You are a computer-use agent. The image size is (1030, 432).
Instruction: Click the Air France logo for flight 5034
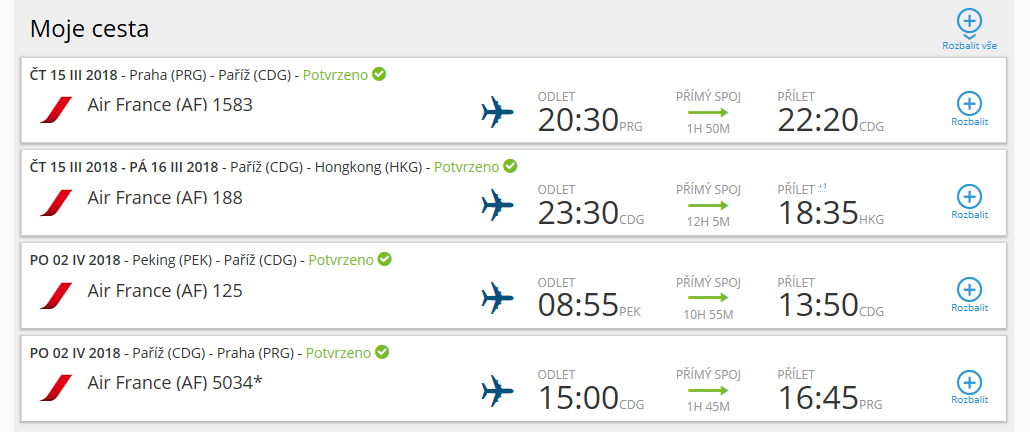pyautogui.click(x=56, y=389)
